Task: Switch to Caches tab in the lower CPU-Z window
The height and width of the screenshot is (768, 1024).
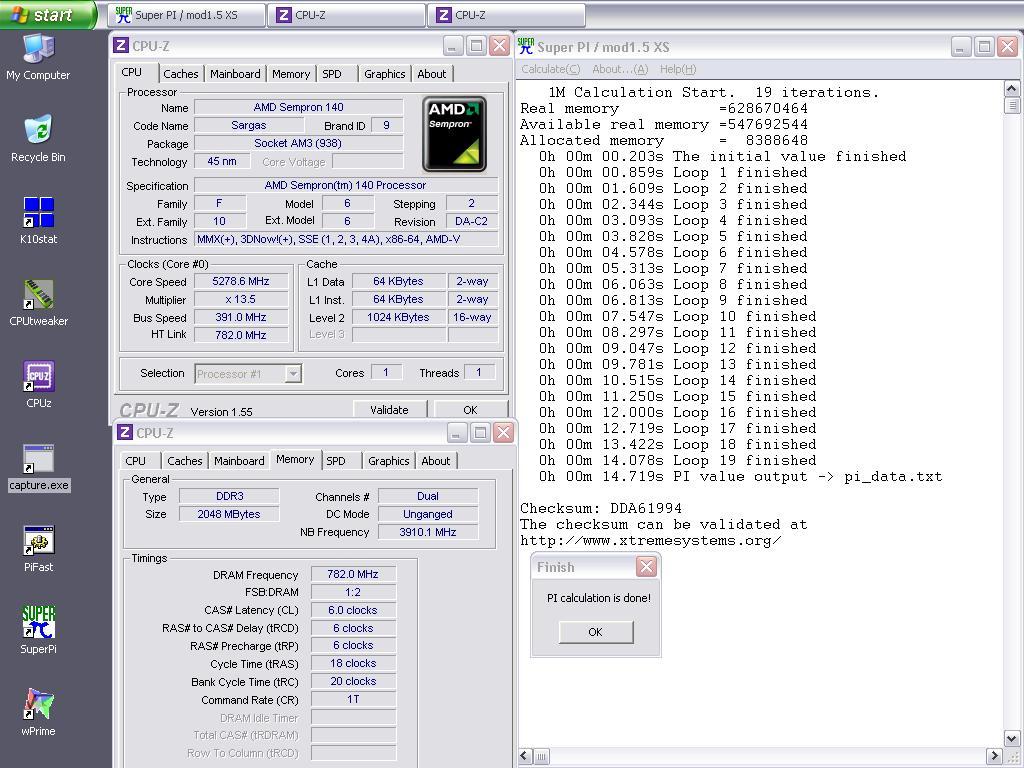Action: (185, 460)
